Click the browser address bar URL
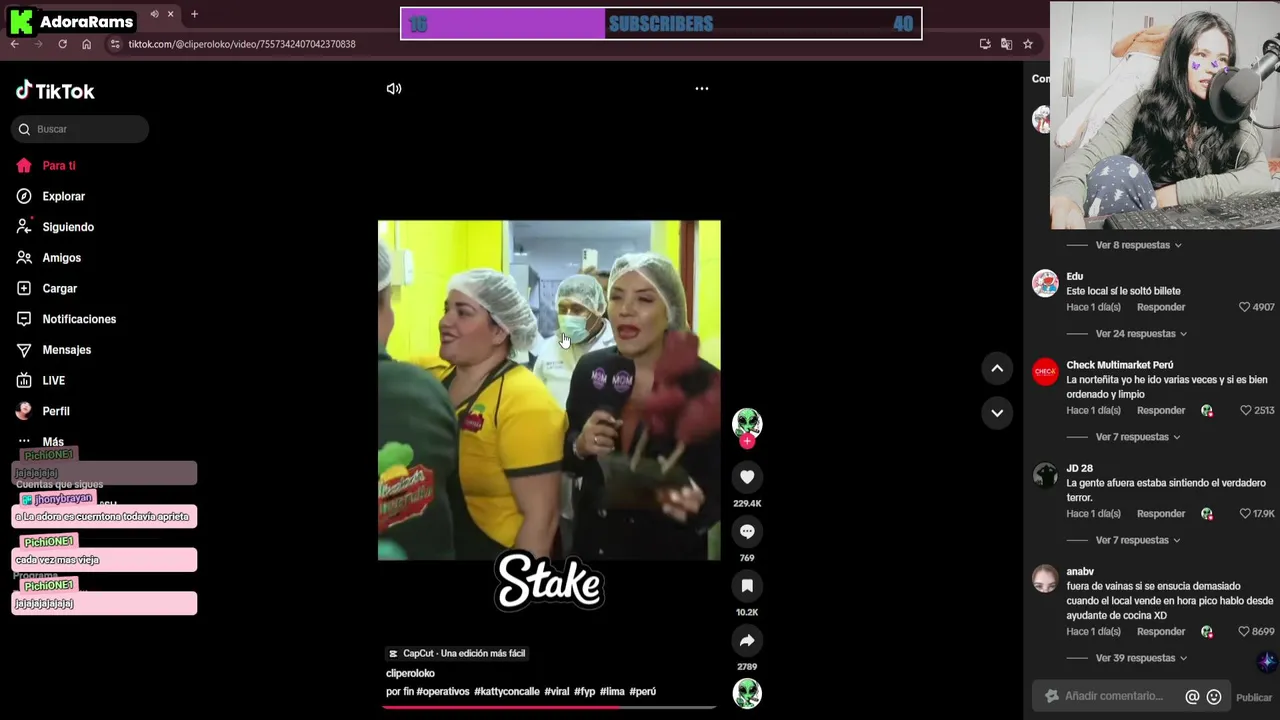The width and height of the screenshot is (1280, 720). pos(242,44)
